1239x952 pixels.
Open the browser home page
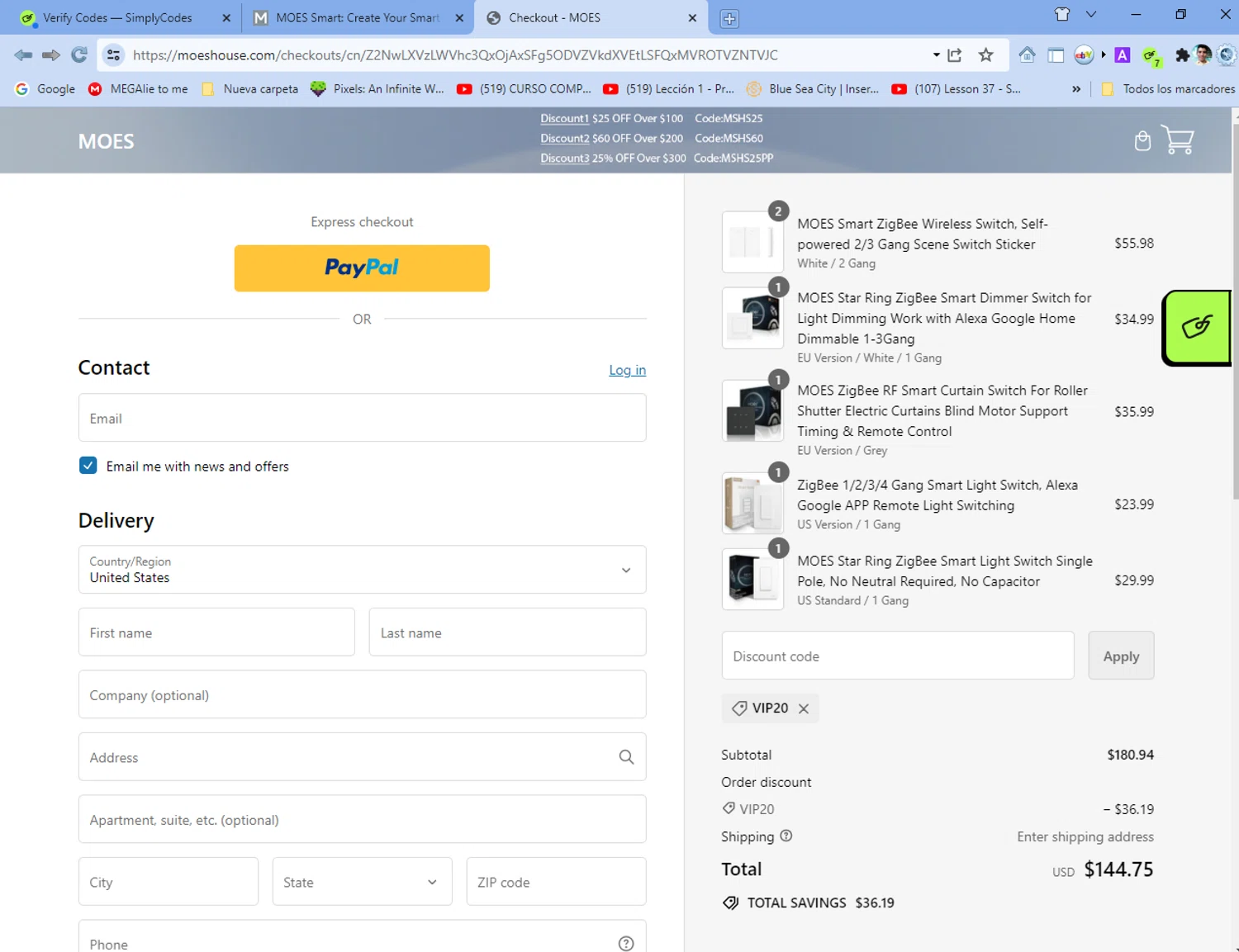tap(1027, 55)
